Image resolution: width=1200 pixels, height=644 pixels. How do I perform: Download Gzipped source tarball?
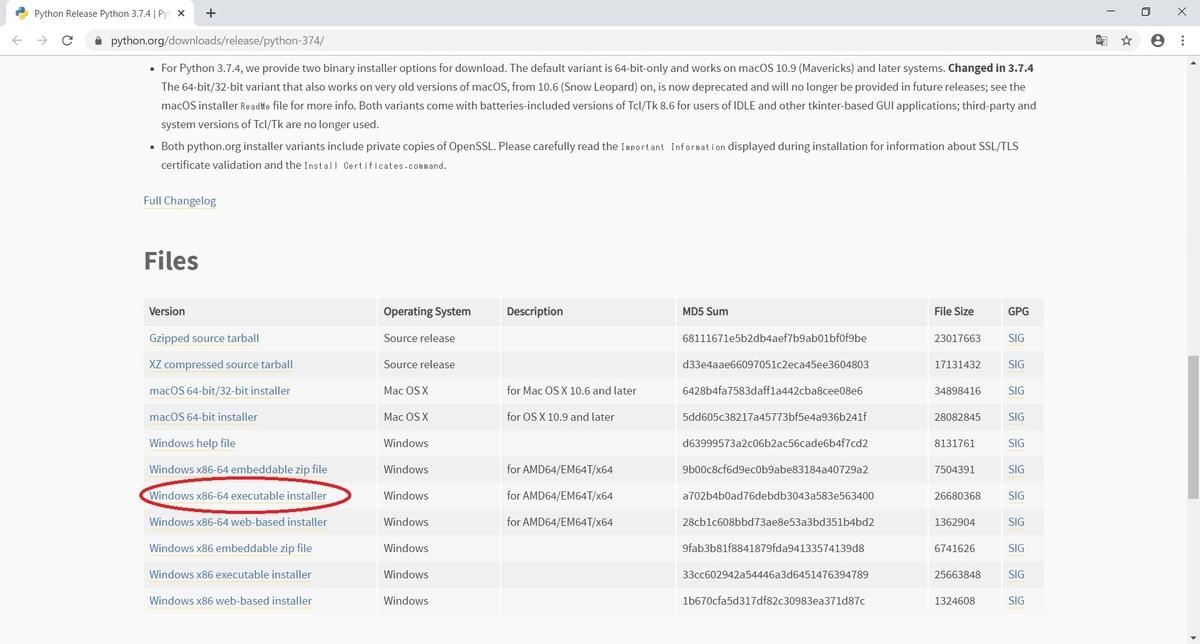click(204, 339)
